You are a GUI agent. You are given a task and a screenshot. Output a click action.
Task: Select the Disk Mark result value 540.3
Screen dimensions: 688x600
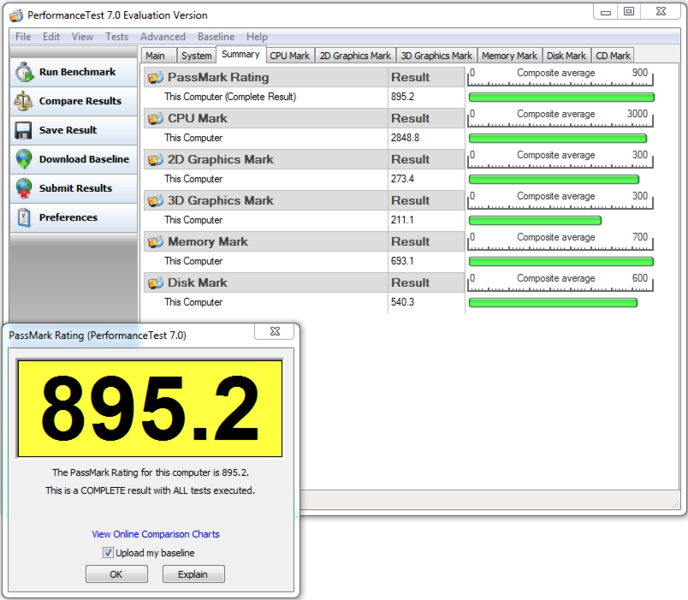[x=402, y=302]
